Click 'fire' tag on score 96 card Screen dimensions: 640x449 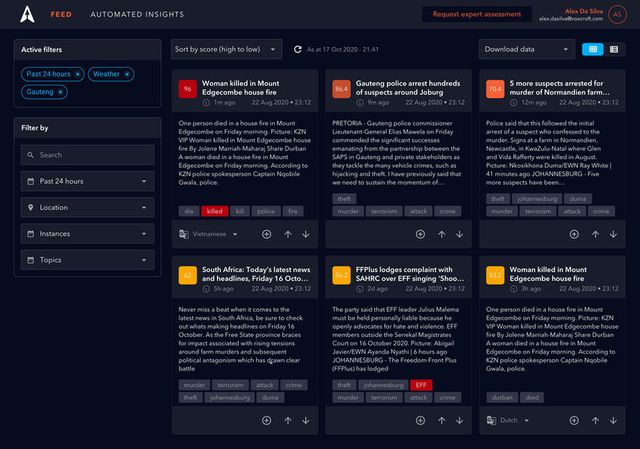pyautogui.click(x=293, y=211)
